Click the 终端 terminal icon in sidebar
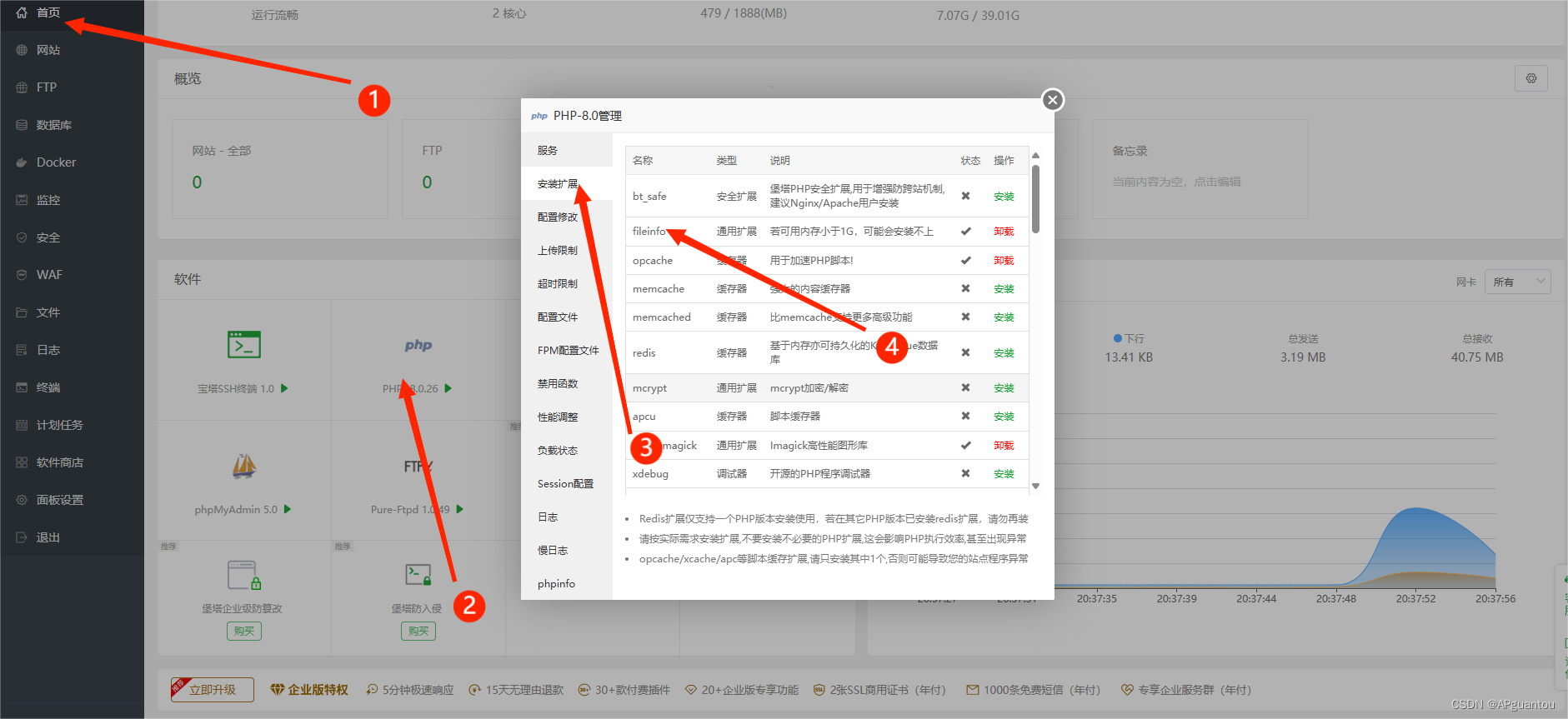1568x719 pixels. tap(22, 387)
